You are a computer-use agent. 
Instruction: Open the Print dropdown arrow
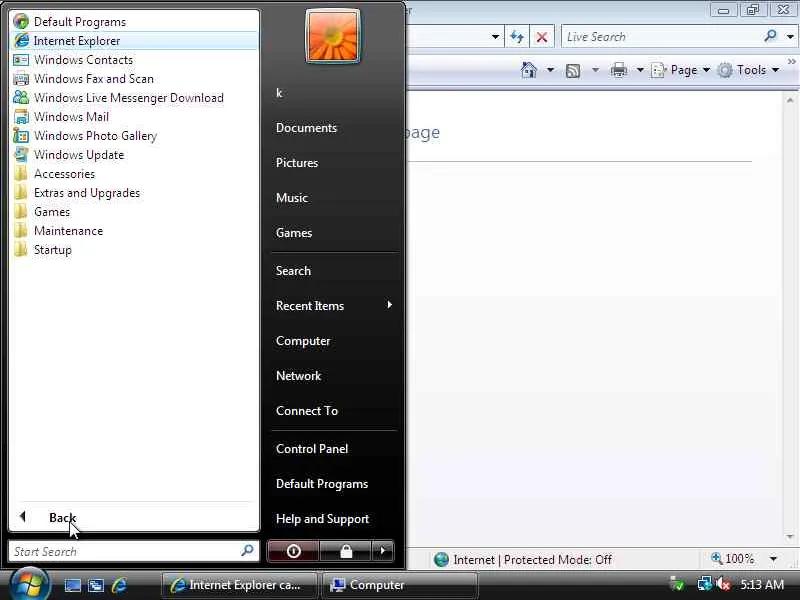click(x=640, y=70)
